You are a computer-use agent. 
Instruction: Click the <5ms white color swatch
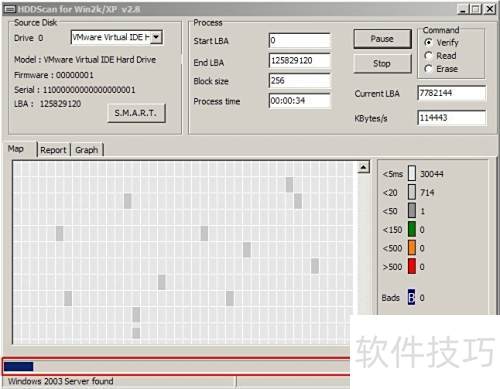[412, 174]
